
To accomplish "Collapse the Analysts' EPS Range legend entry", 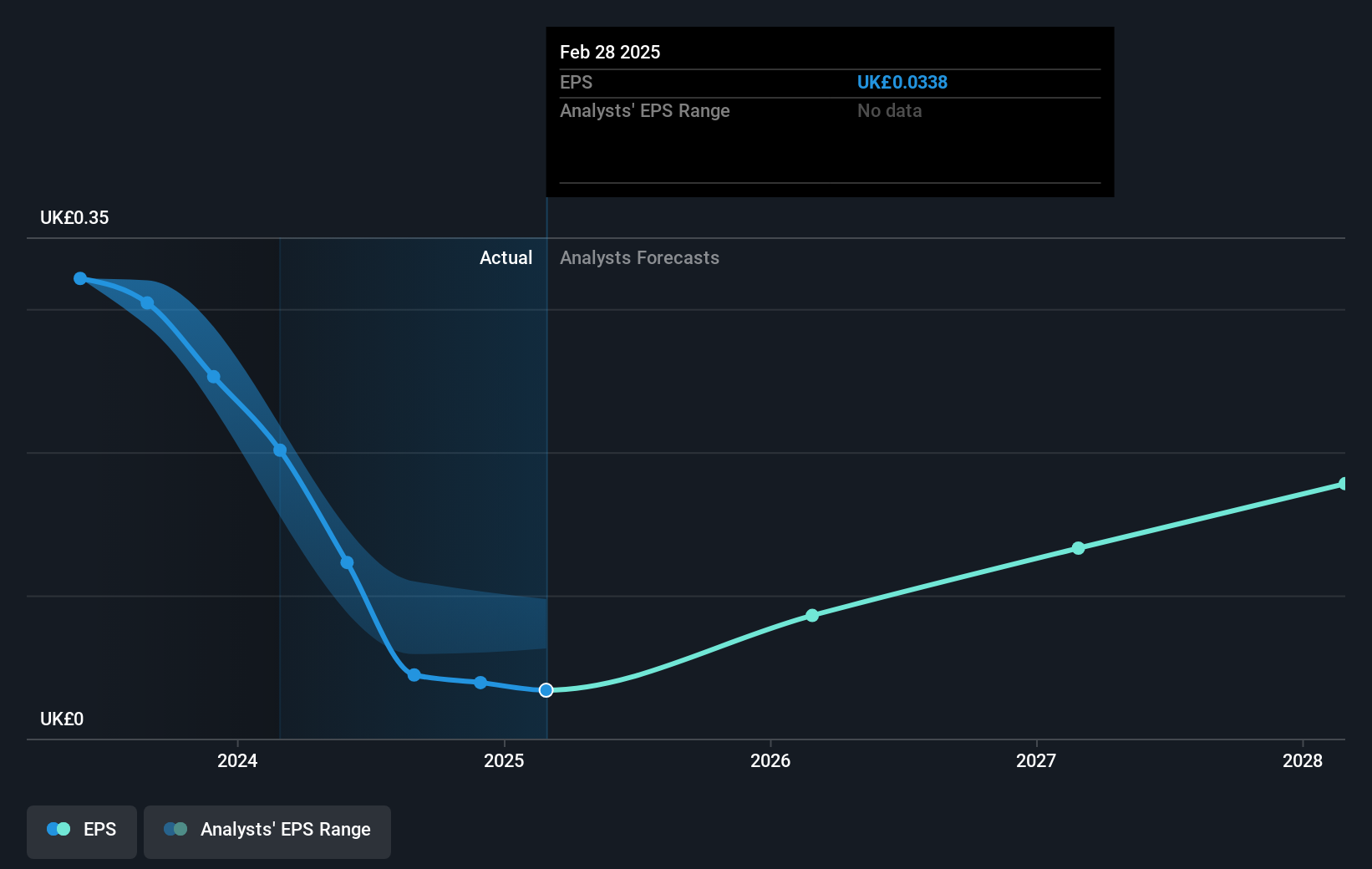I will click(x=267, y=831).
